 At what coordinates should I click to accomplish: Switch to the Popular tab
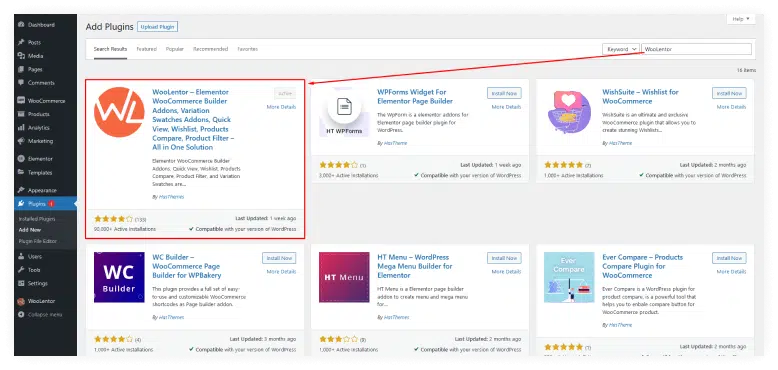(x=175, y=49)
